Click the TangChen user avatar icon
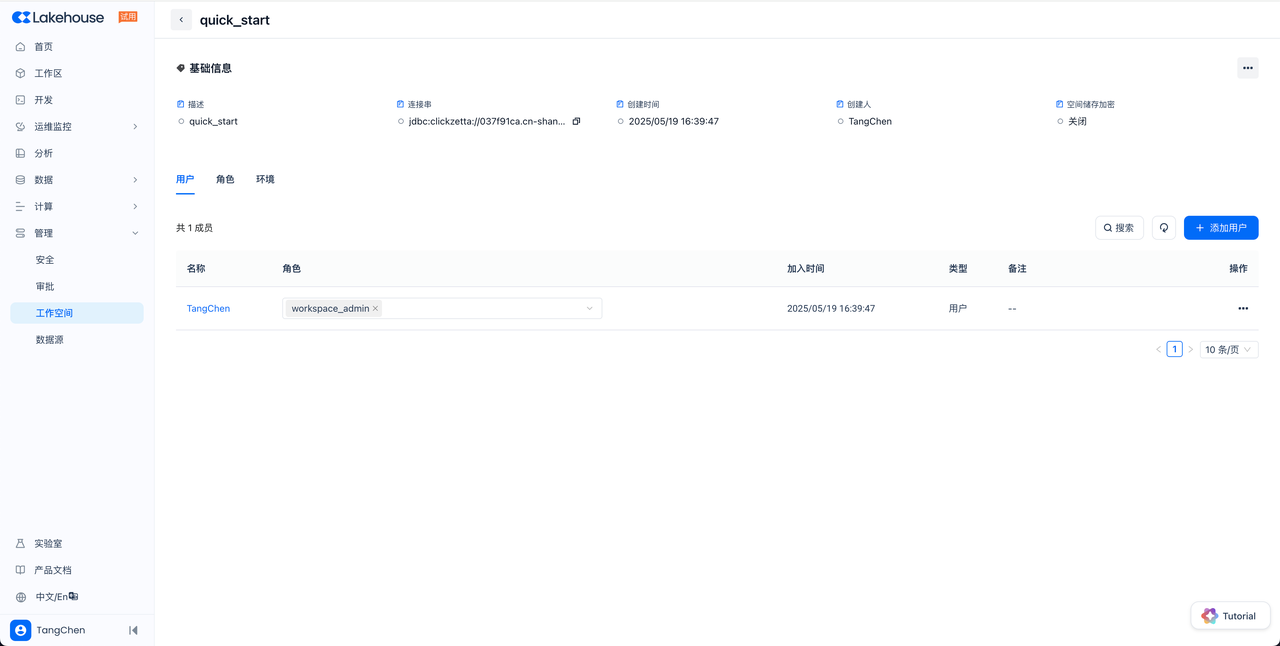This screenshot has height=646, width=1280. click(20, 630)
